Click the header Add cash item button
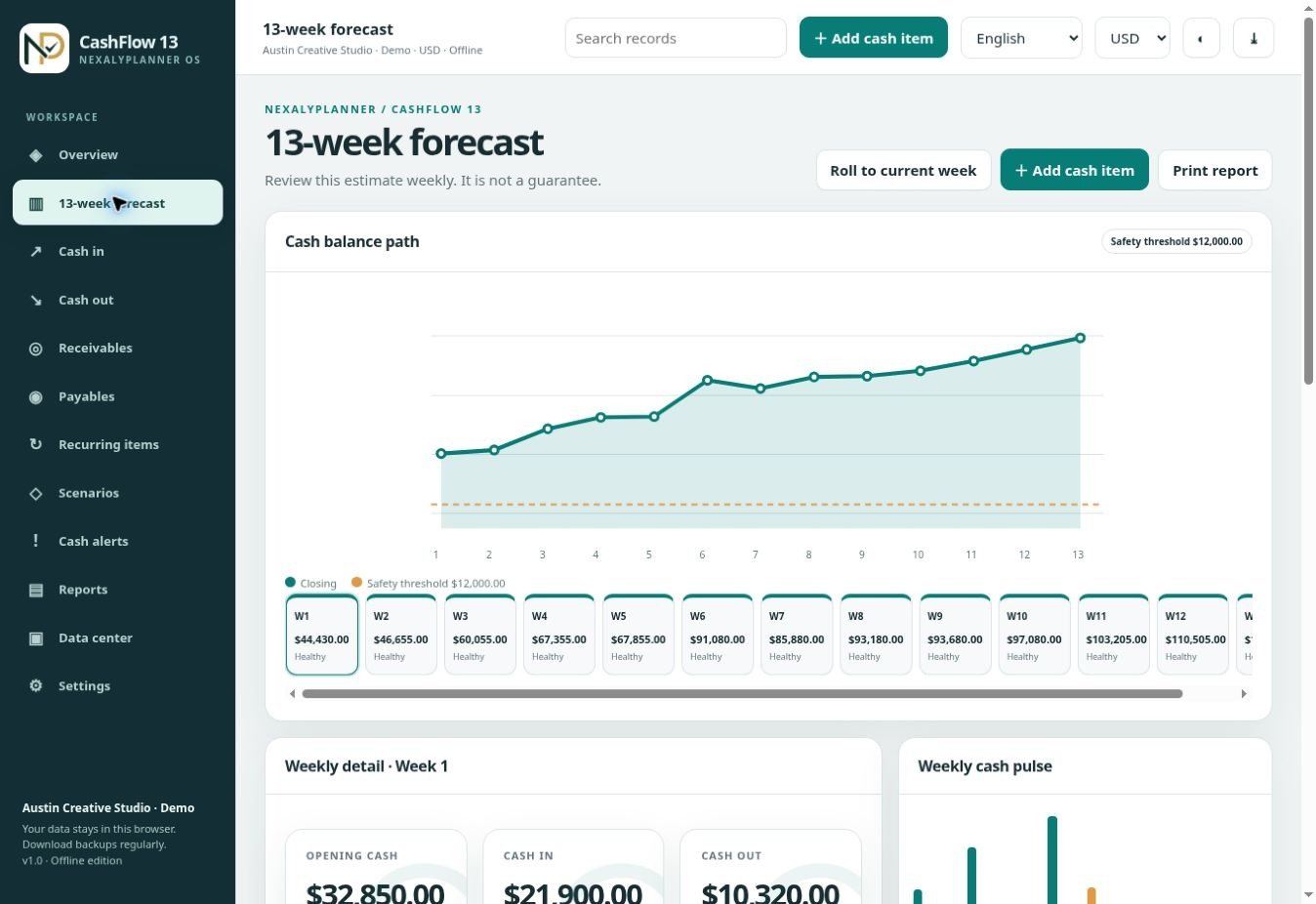Image resolution: width=1316 pixels, height=904 pixels. click(873, 38)
